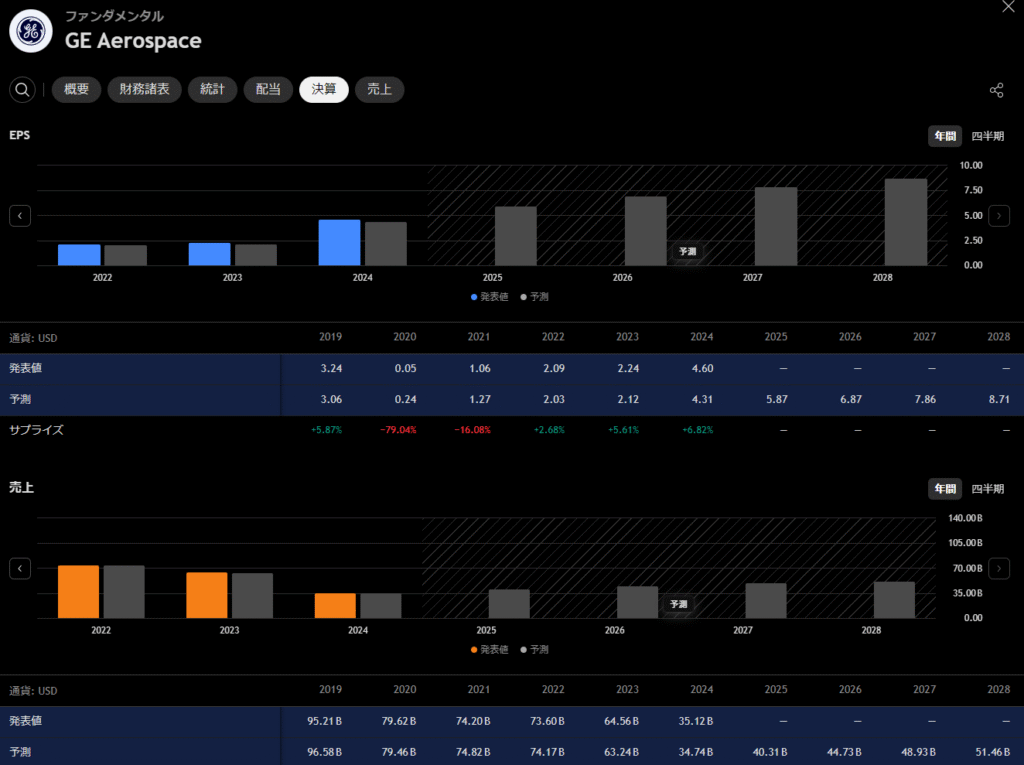Toggle 発表値 legend in EPS chart

(x=489, y=297)
